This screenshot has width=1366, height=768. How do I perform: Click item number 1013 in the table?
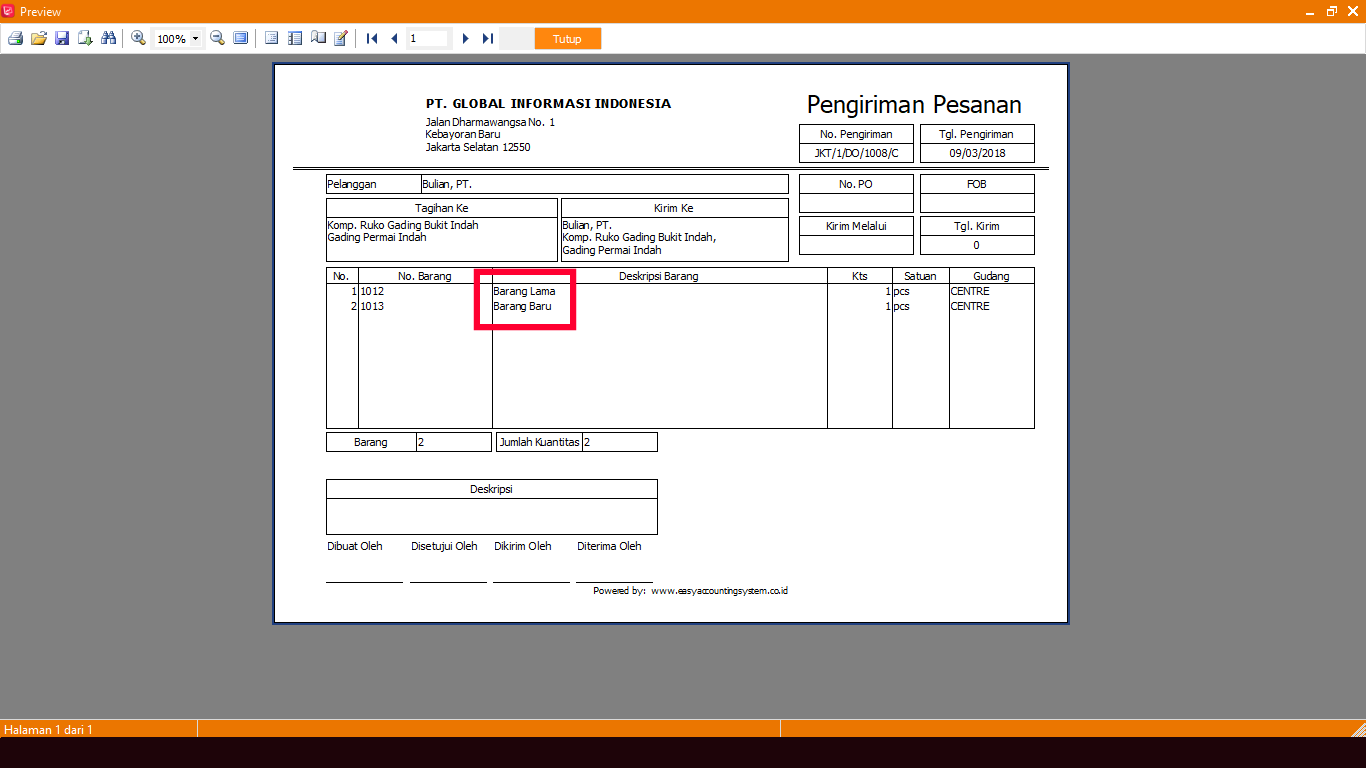click(372, 306)
